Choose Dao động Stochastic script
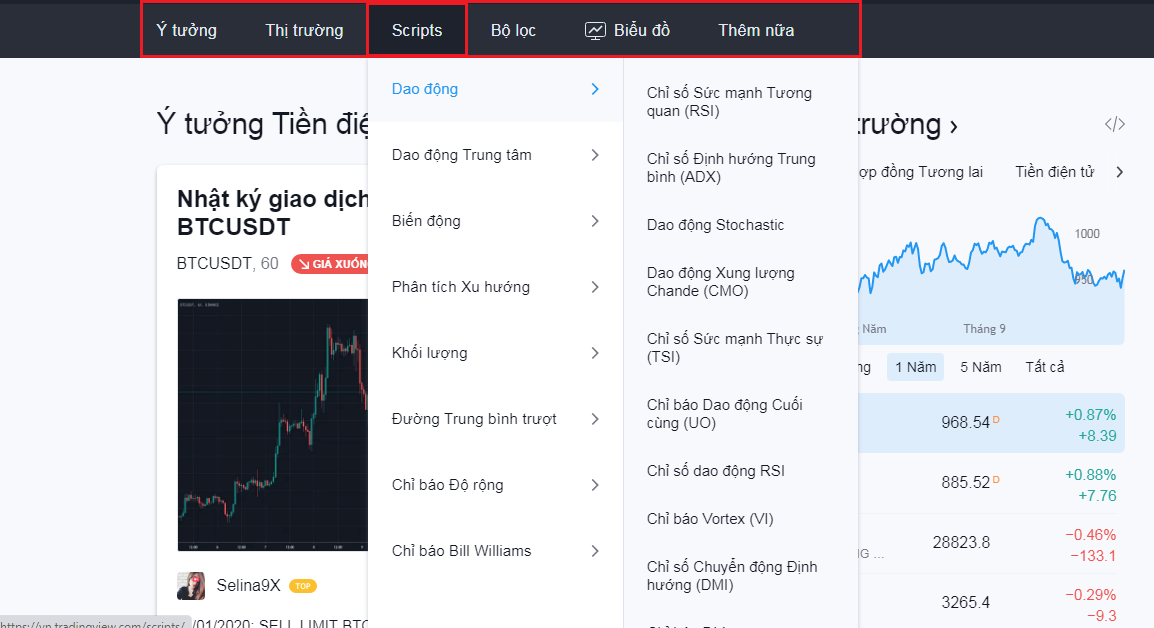 pos(715,225)
